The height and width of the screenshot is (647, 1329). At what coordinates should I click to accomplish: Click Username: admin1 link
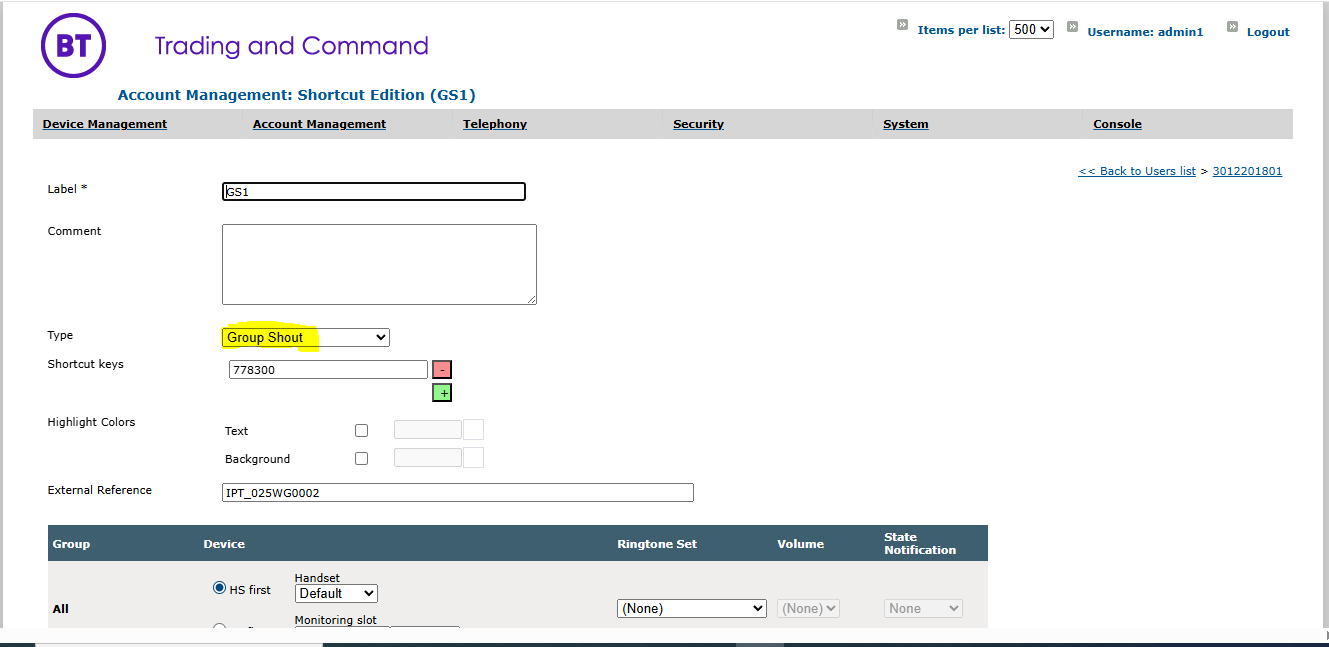[x=1145, y=32]
